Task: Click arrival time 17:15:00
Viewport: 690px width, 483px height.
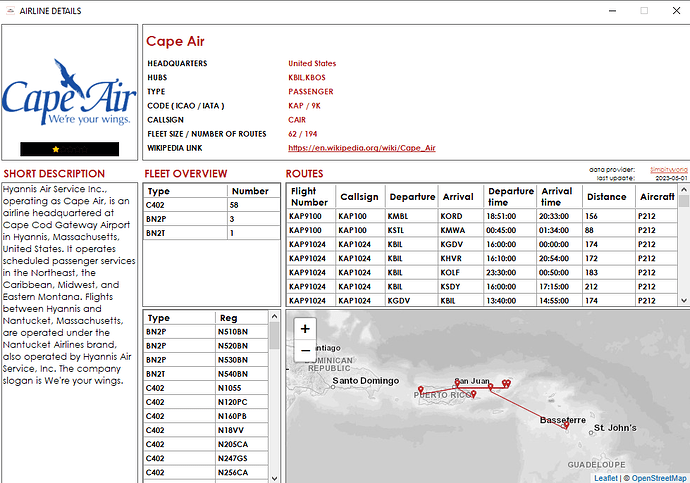Action: pyautogui.click(x=559, y=286)
